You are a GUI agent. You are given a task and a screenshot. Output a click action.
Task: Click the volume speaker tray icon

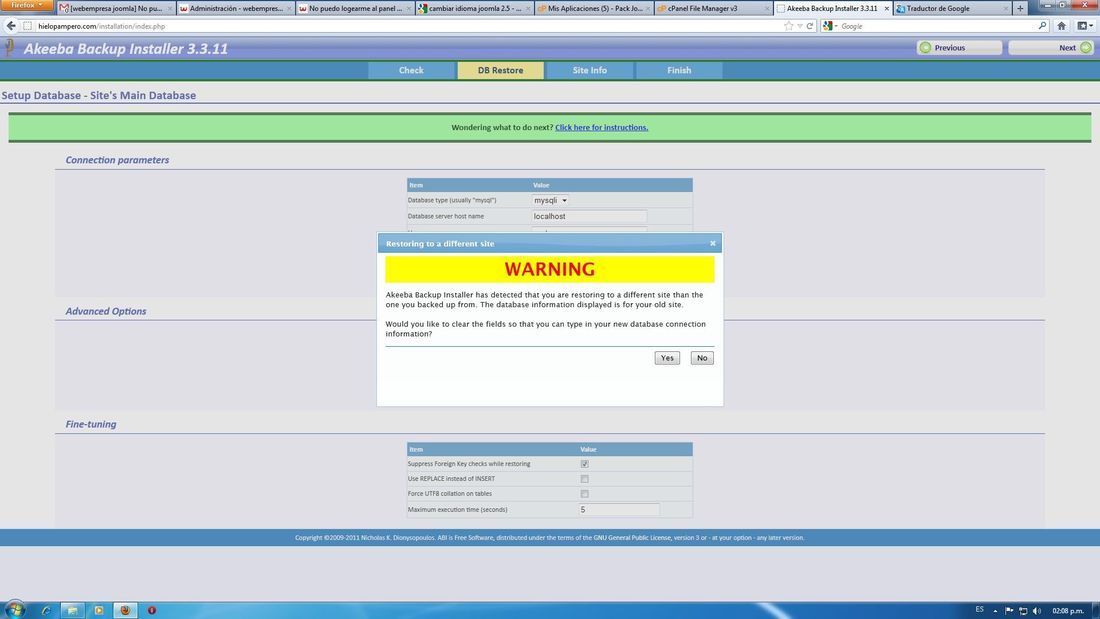[x=1037, y=611]
